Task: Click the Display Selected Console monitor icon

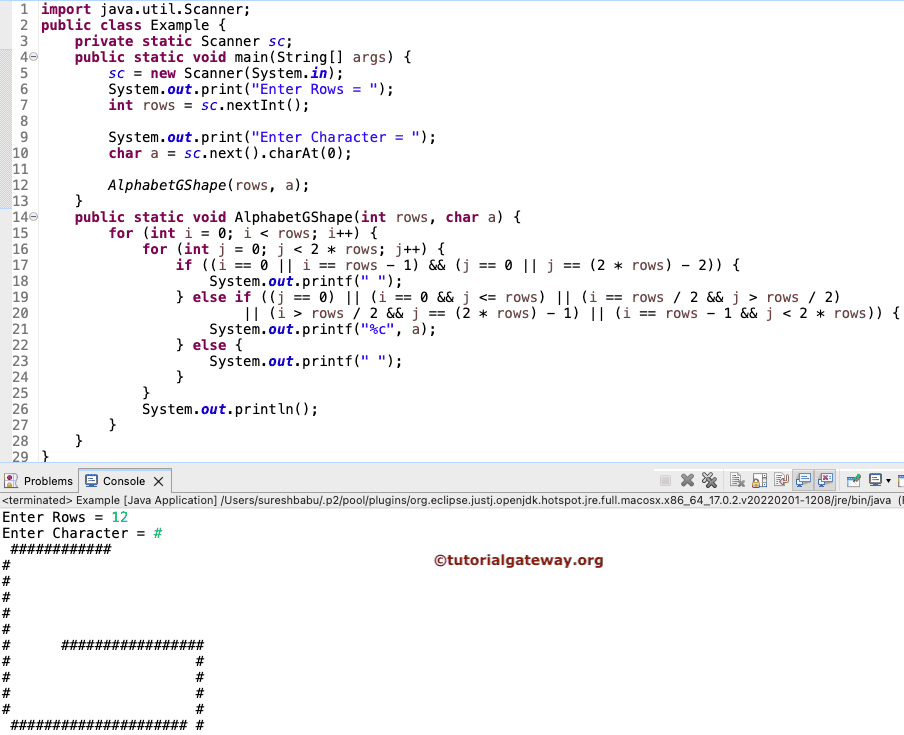Action: 875,480
